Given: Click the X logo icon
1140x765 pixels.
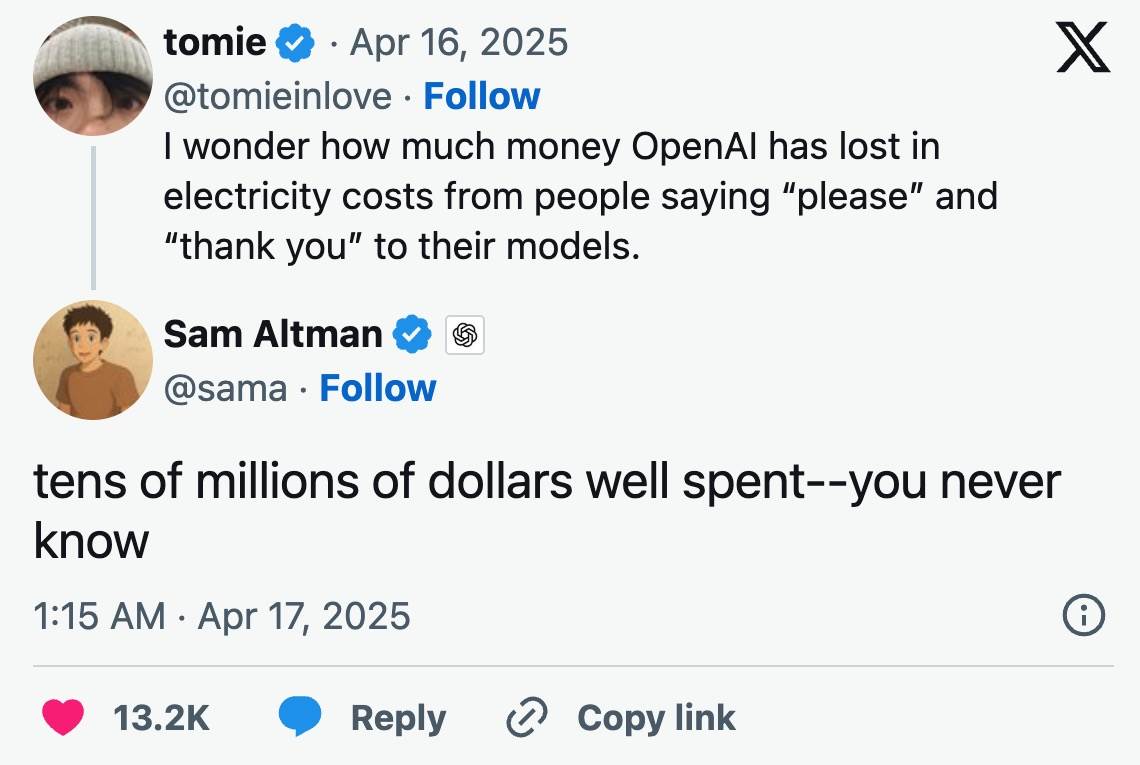Looking at the screenshot, I should click(1083, 48).
